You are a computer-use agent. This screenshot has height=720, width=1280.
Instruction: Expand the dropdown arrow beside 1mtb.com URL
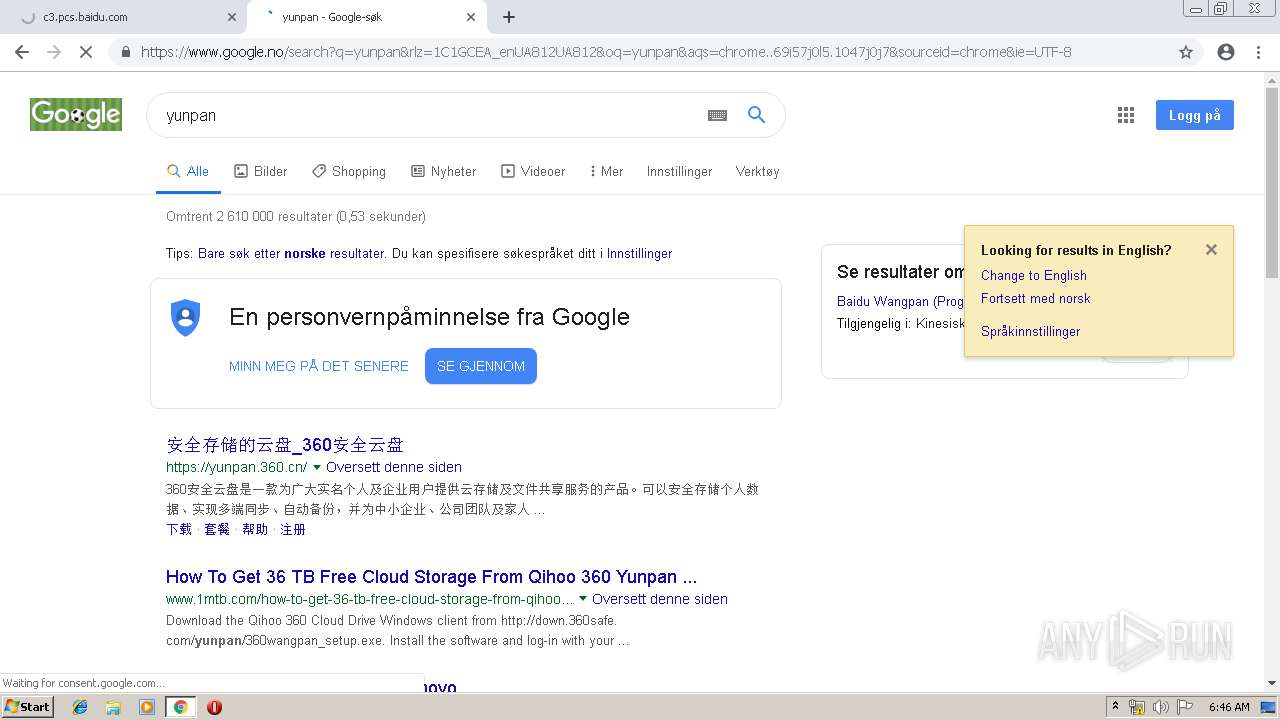pyautogui.click(x=583, y=599)
